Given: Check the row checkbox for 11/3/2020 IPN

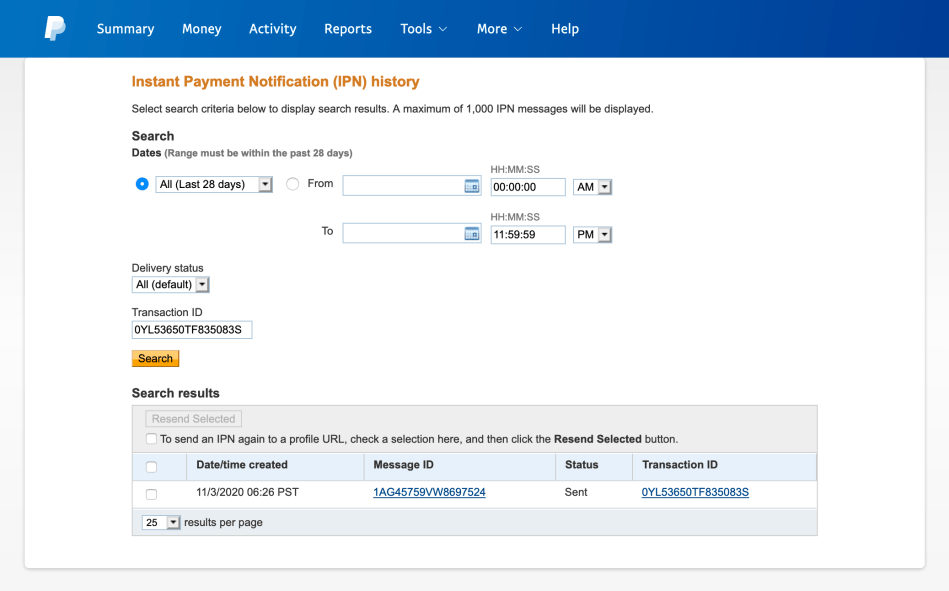Looking at the screenshot, I should 152,494.
